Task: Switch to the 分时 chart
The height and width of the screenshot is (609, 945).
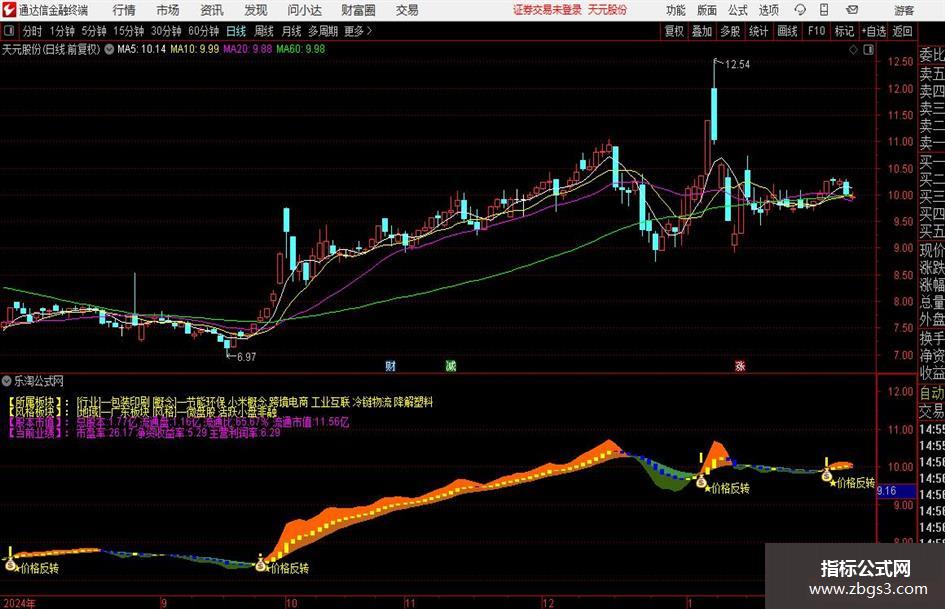Action: click(x=32, y=31)
